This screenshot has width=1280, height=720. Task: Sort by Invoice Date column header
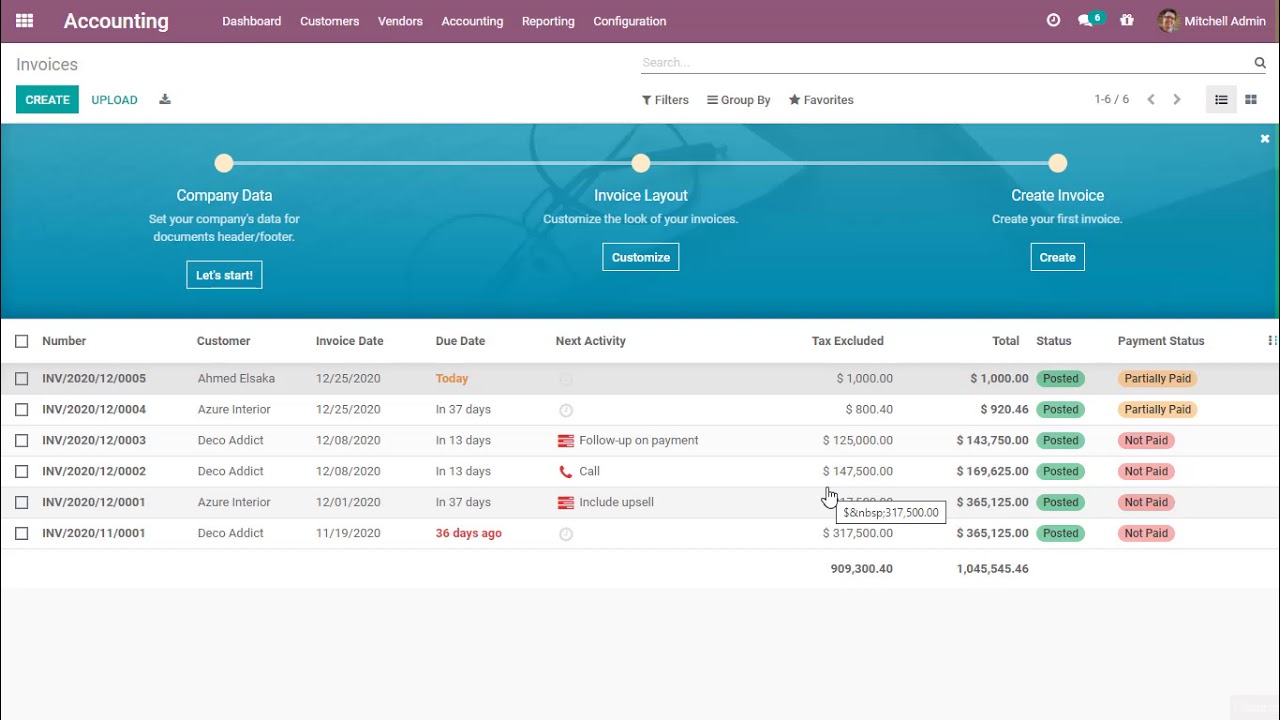tap(349, 341)
